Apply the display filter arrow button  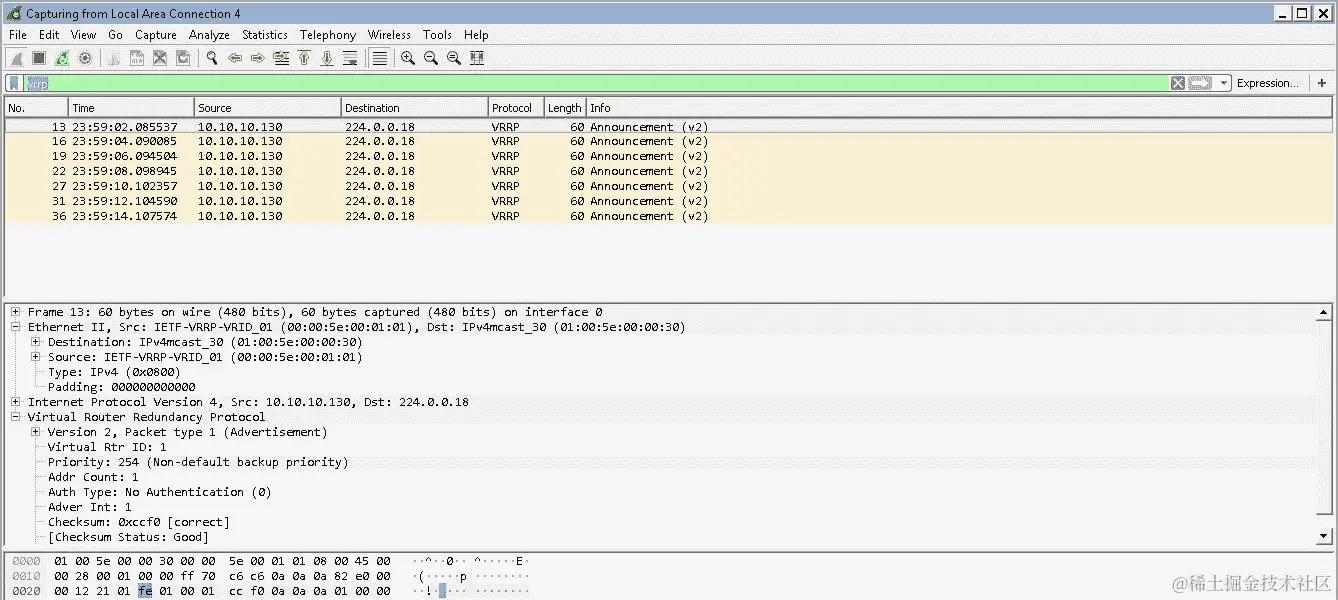(x=1200, y=84)
